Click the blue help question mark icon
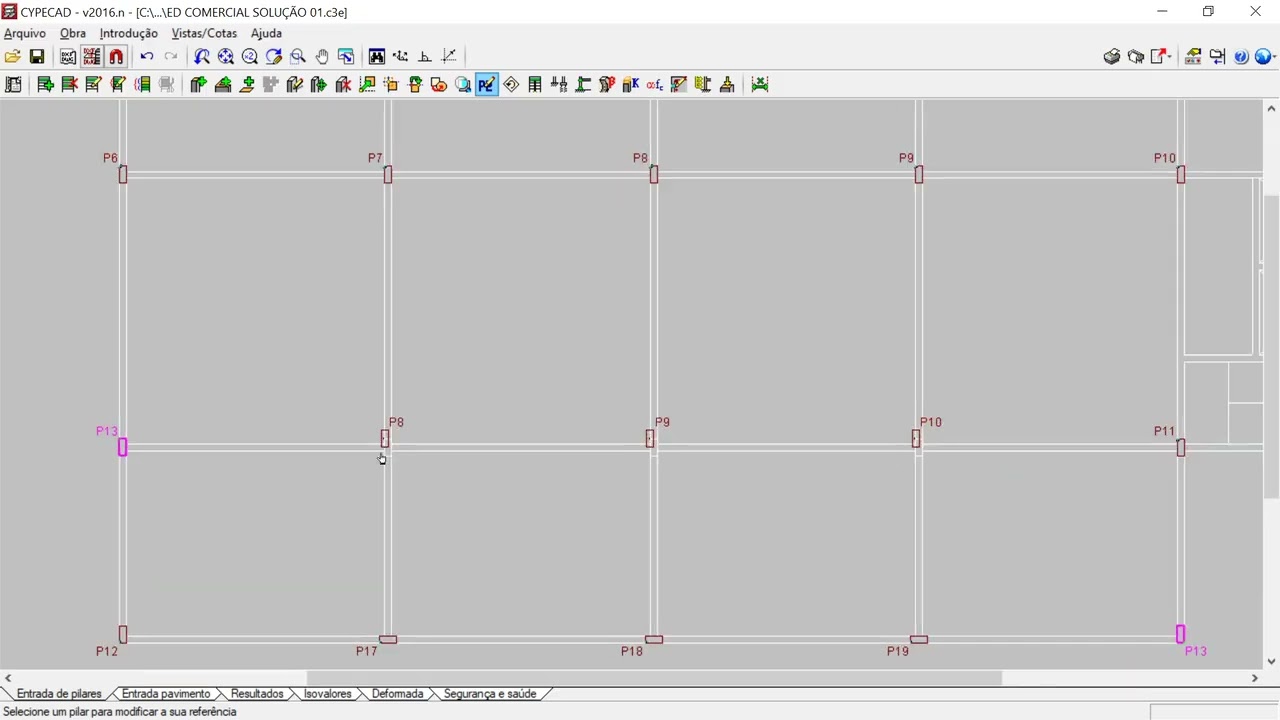1280x720 pixels. click(1241, 57)
